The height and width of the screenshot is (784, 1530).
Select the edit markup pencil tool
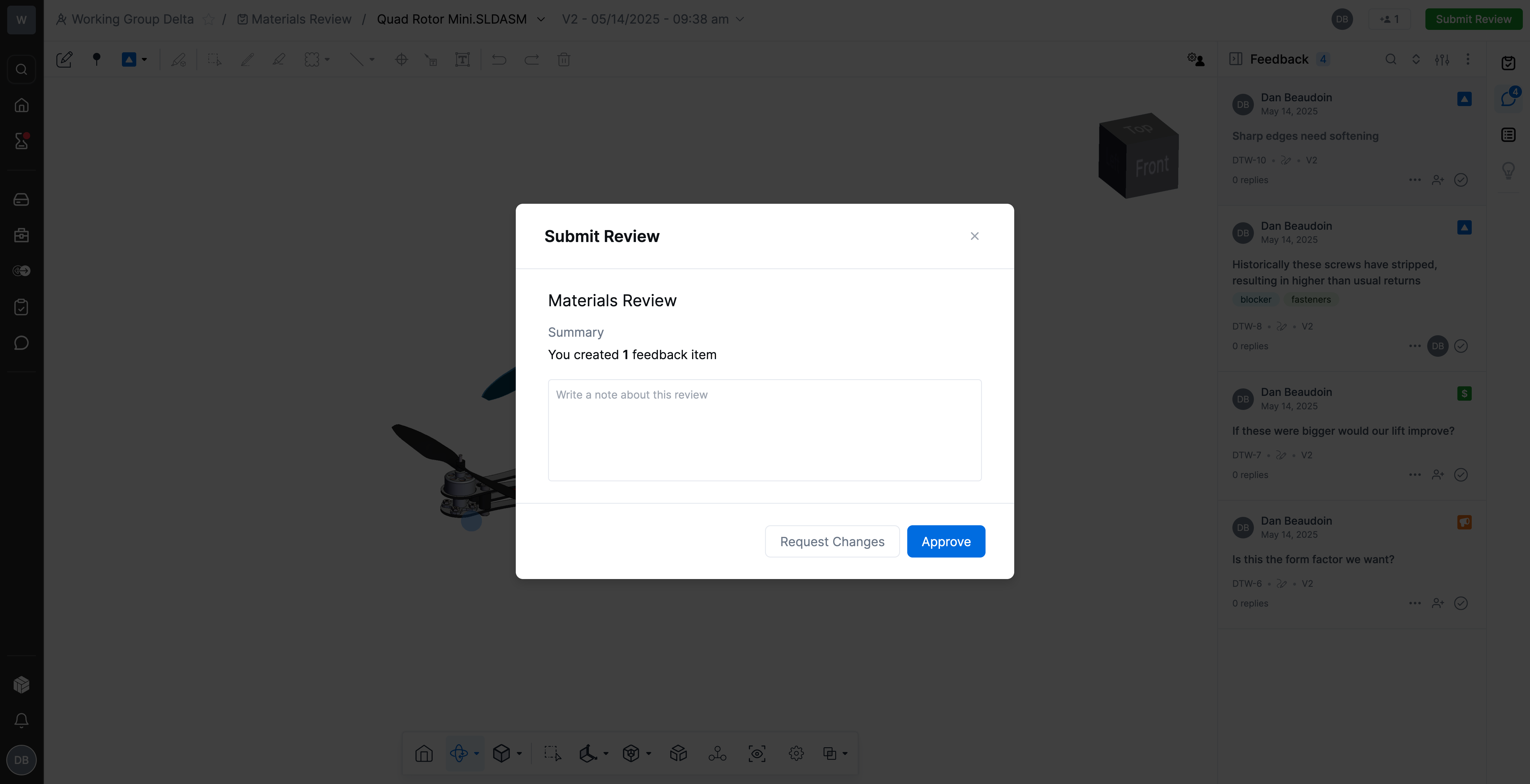click(64, 59)
